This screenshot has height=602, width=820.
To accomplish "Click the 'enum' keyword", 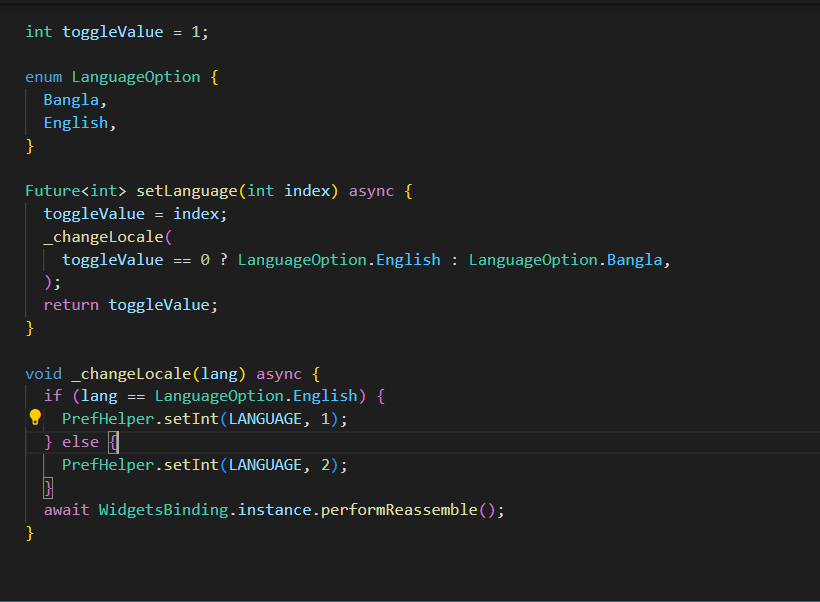I will [x=43, y=77].
